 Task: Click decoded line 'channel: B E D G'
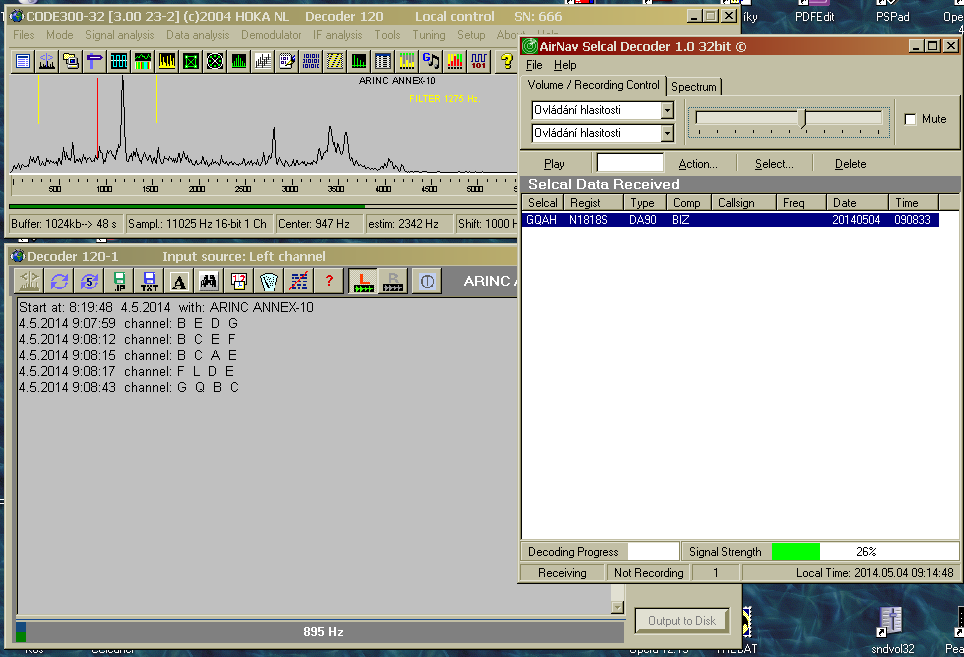[128, 323]
